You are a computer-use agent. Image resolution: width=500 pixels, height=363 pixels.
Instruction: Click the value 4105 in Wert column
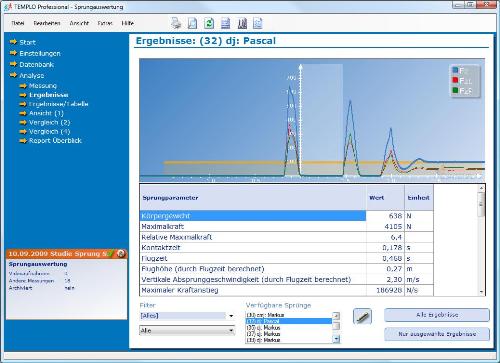coord(393,226)
